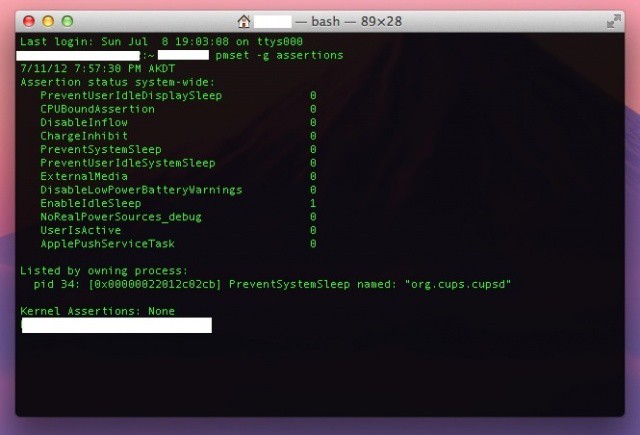The image size is (640, 435).
Task: Click the value 1 beside EnableIdleSleep
Action: [313, 203]
